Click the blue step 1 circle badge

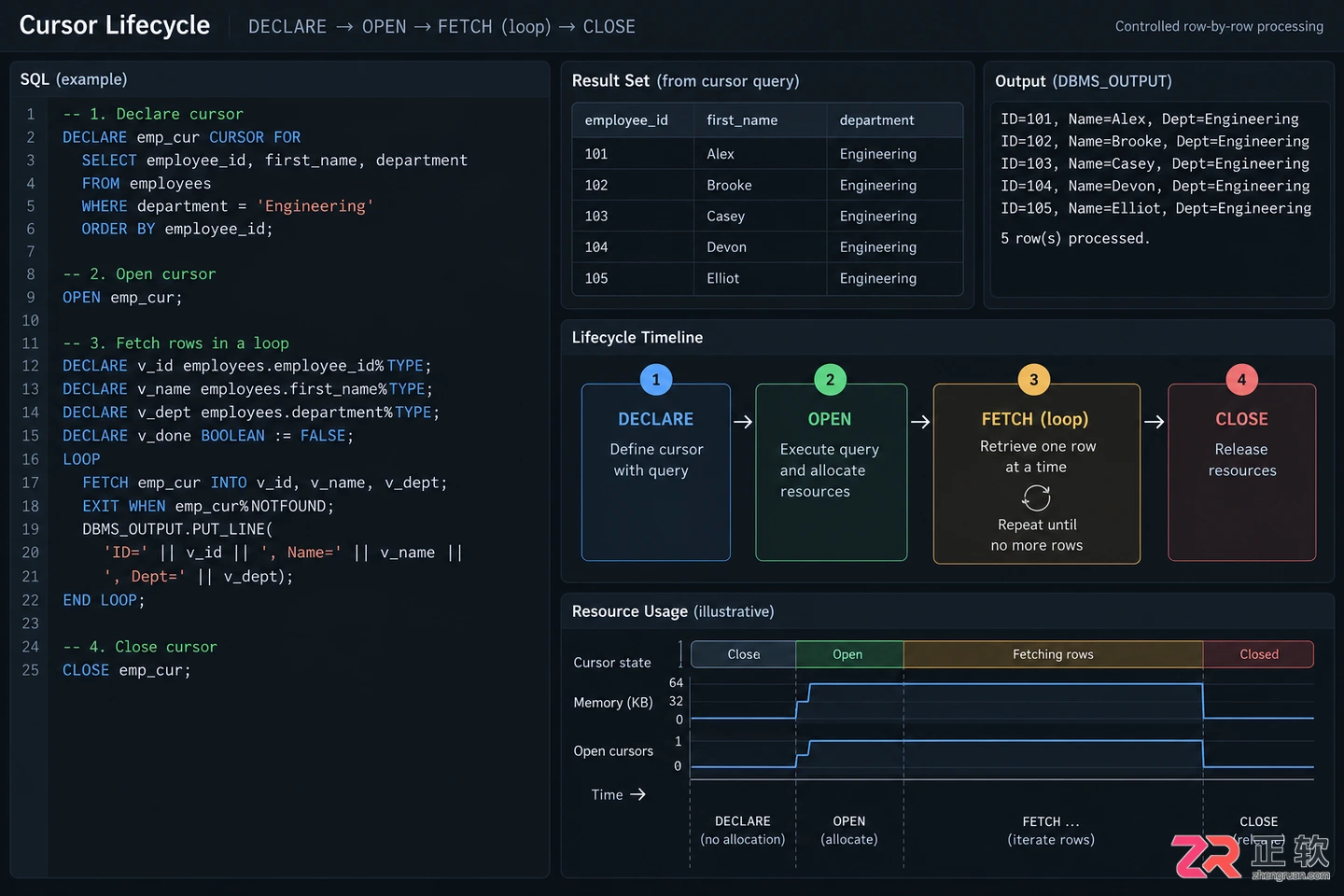[x=655, y=380]
